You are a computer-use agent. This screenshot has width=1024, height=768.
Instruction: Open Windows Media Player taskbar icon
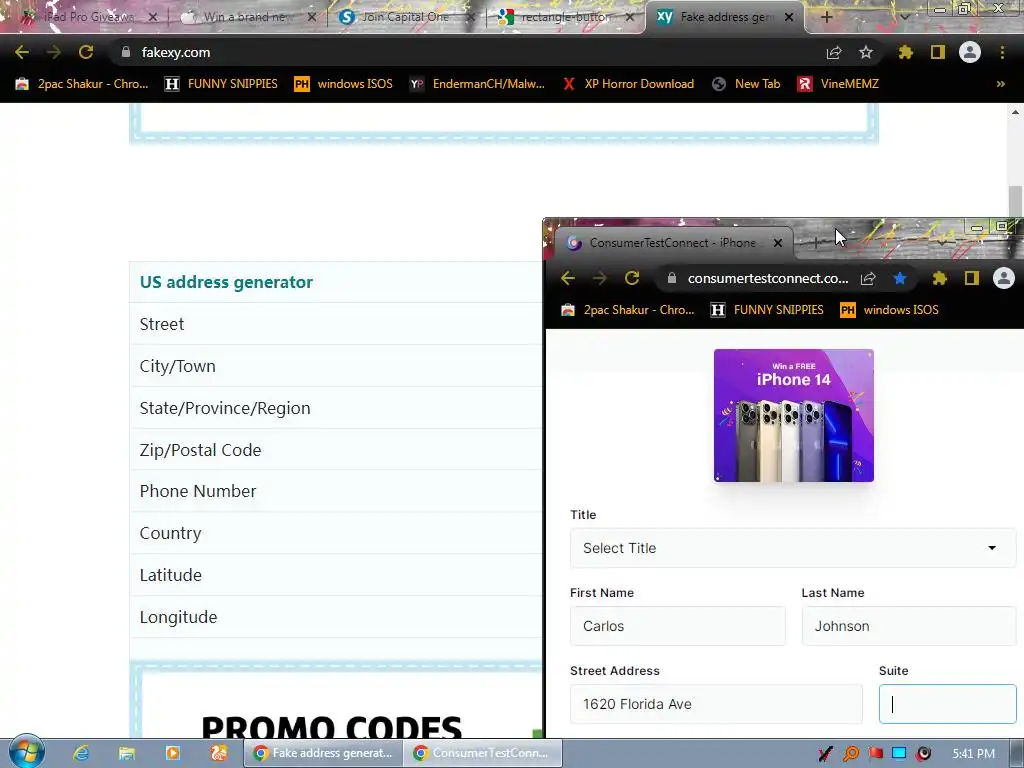click(172, 753)
